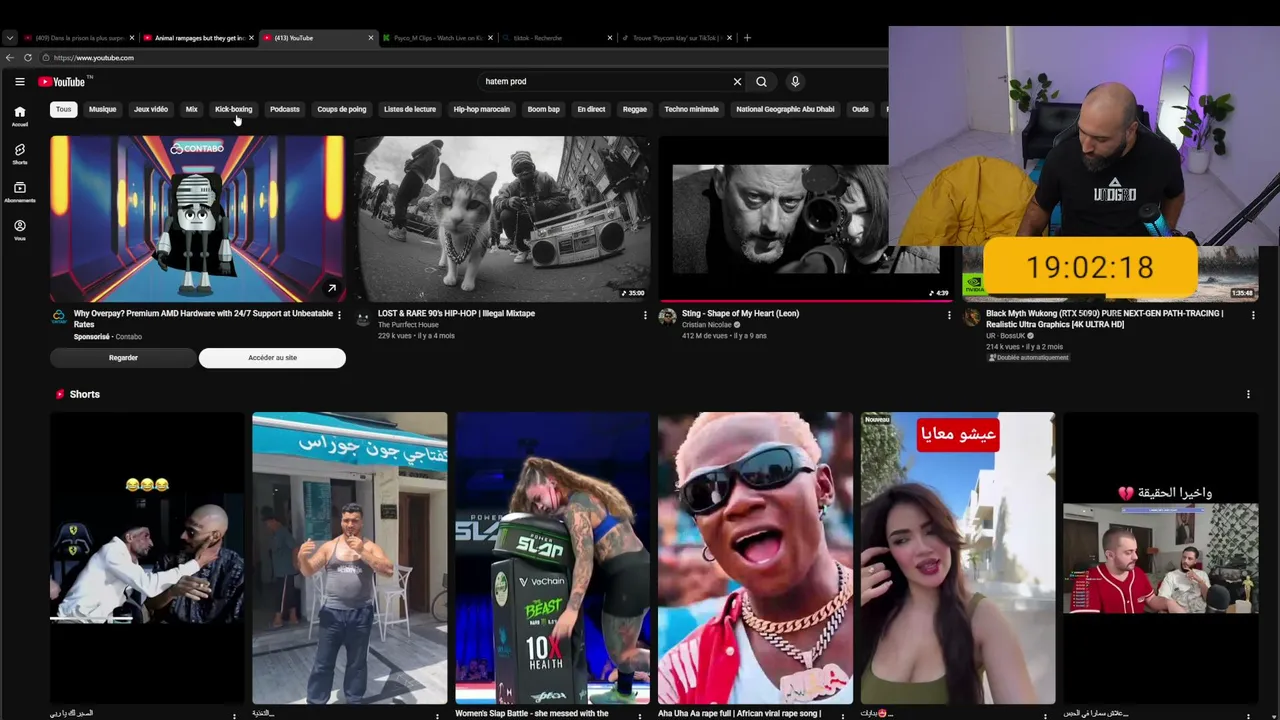Switch to '(409) Dans la prison' browser tab

tap(78, 38)
